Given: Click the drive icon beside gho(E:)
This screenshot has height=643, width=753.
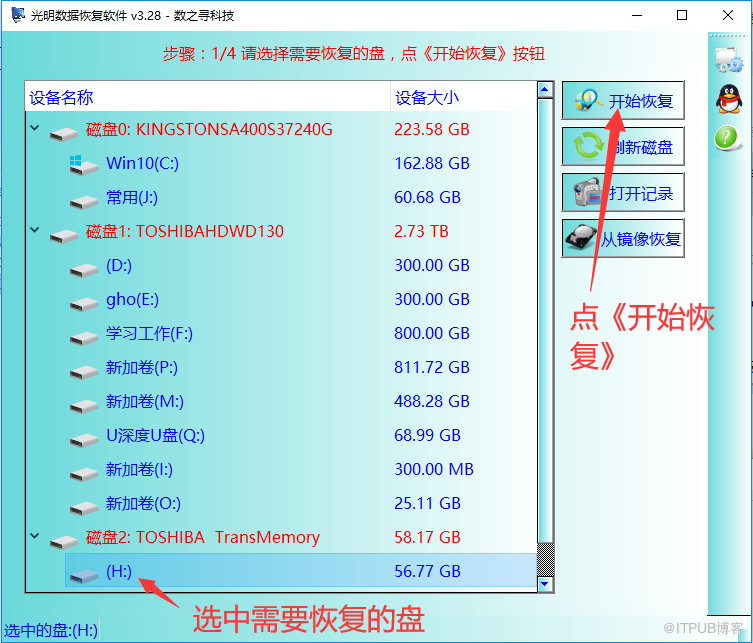Looking at the screenshot, I should click(x=84, y=304).
